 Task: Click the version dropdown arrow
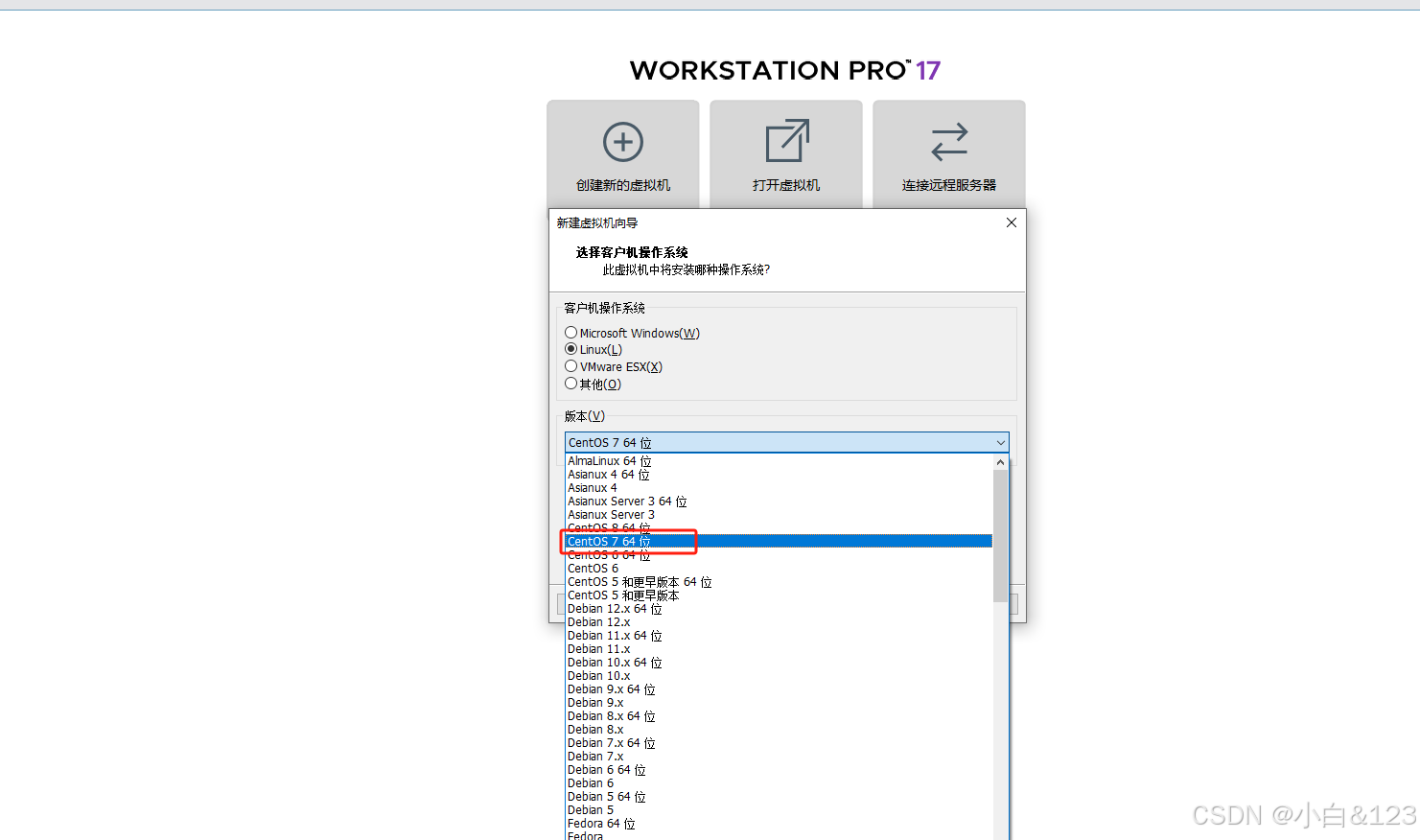(1000, 442)
